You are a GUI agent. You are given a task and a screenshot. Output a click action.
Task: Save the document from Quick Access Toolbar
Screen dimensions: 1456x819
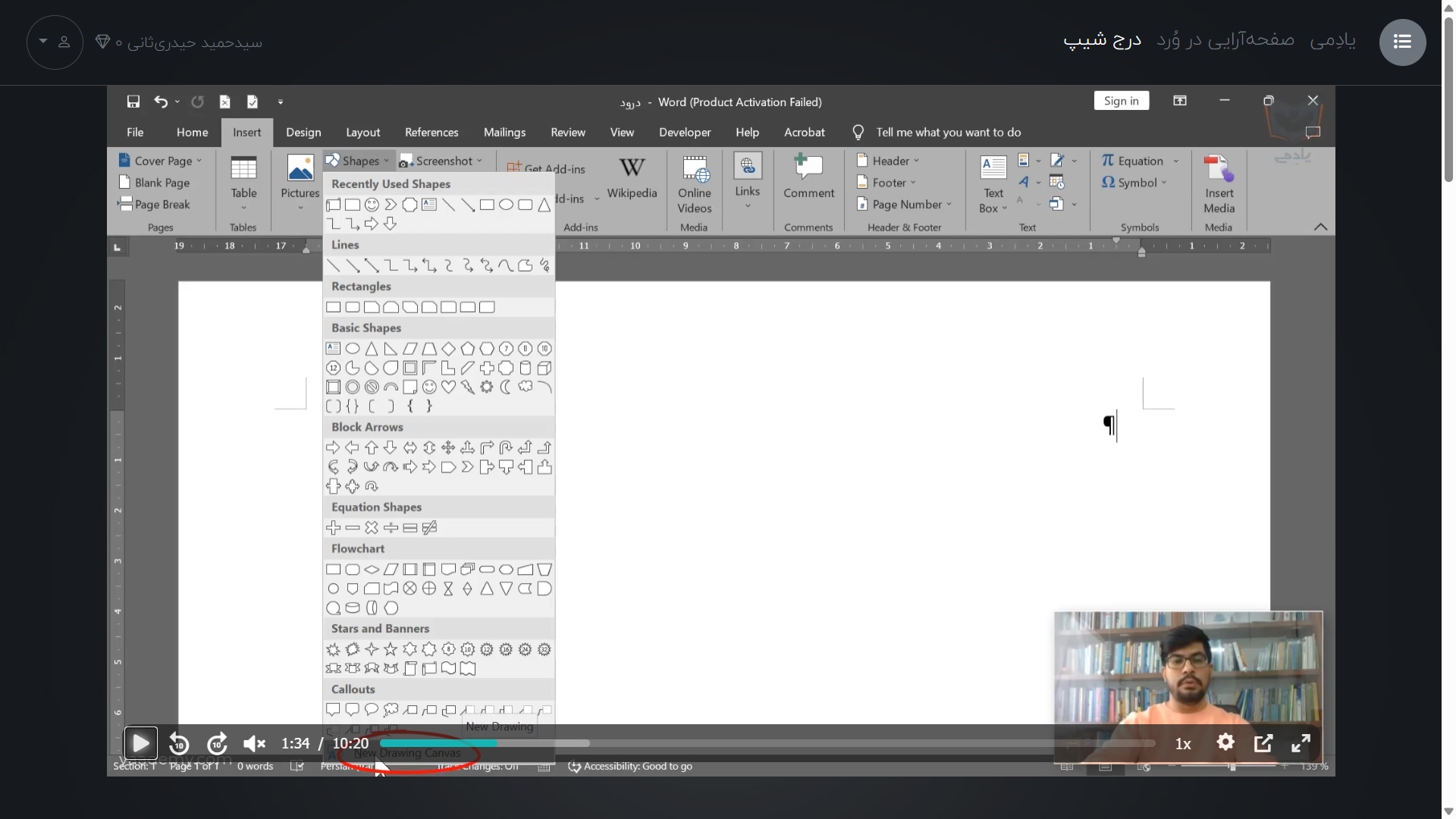tap(133, 101)
